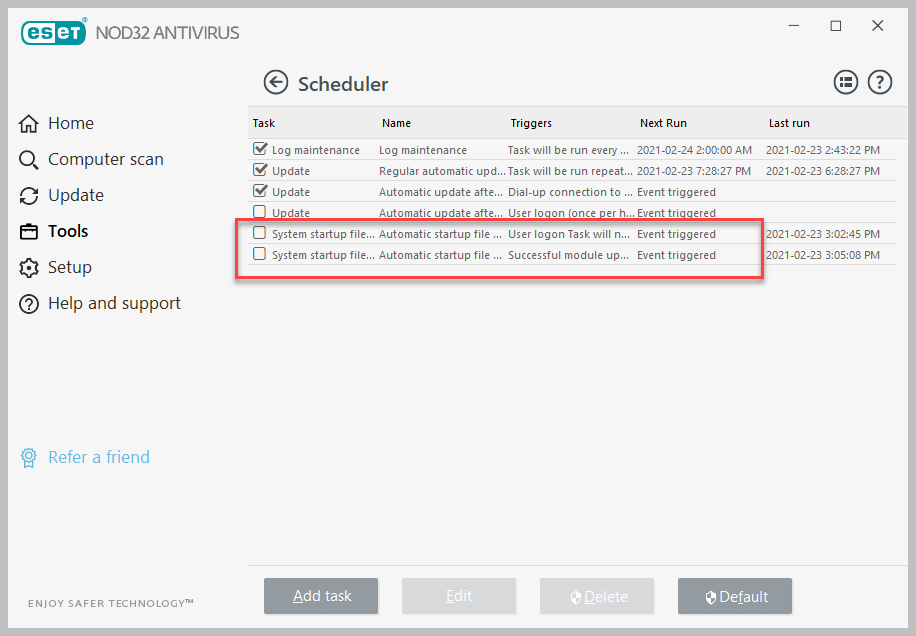
Task: Open the Computer scan section
Action: [106, 159]
